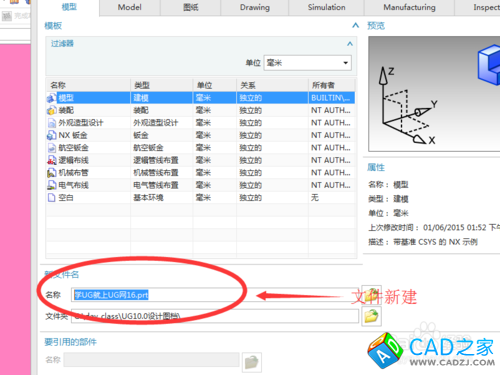This screenshot has height=375, width=500.
Task: Switch to the 图纸 tab
Action: coord(191,7)
